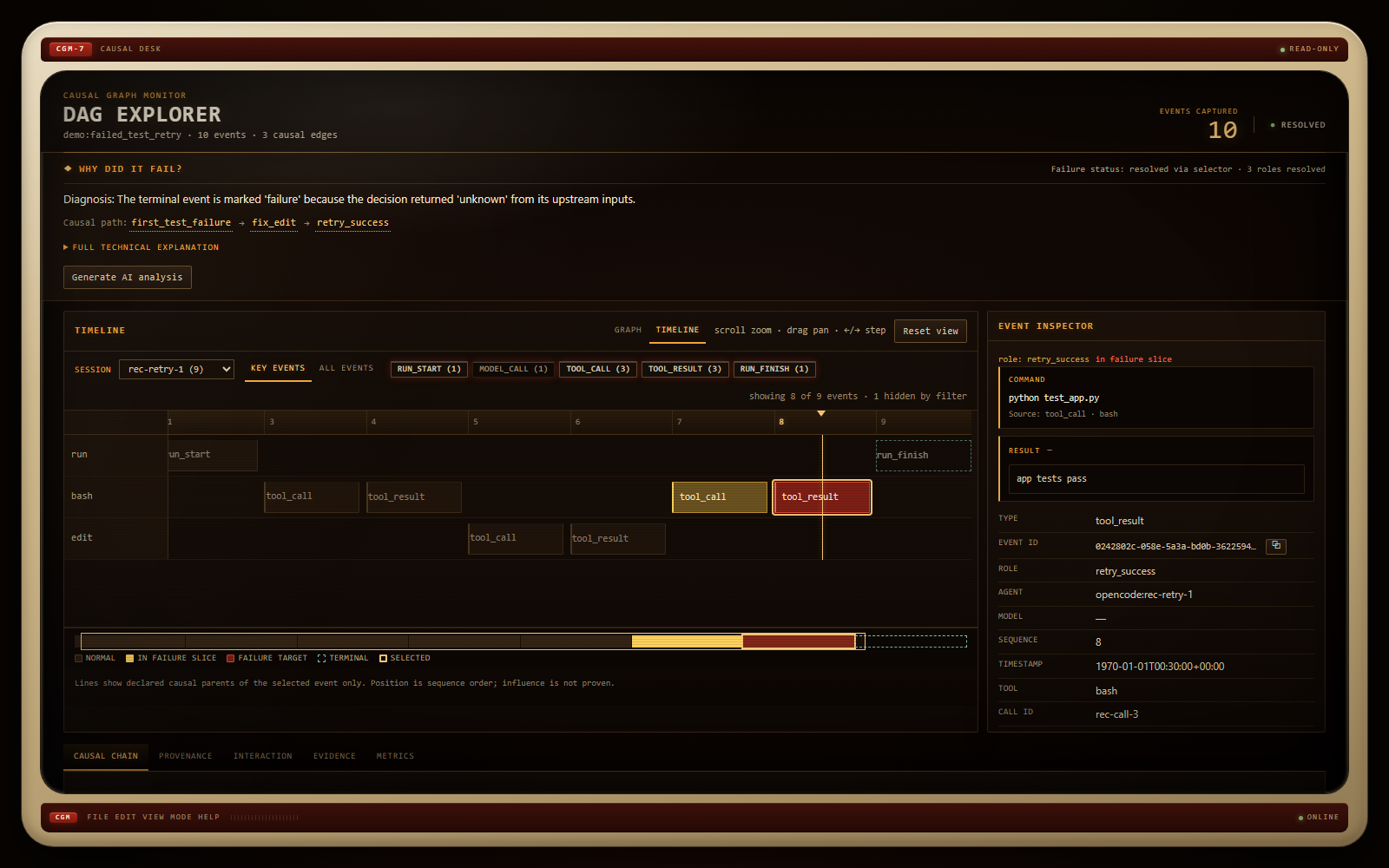This screenshot has width=1389, height=868.
Task: Select the red tool_result event in bash row
Action: point(822,497)
